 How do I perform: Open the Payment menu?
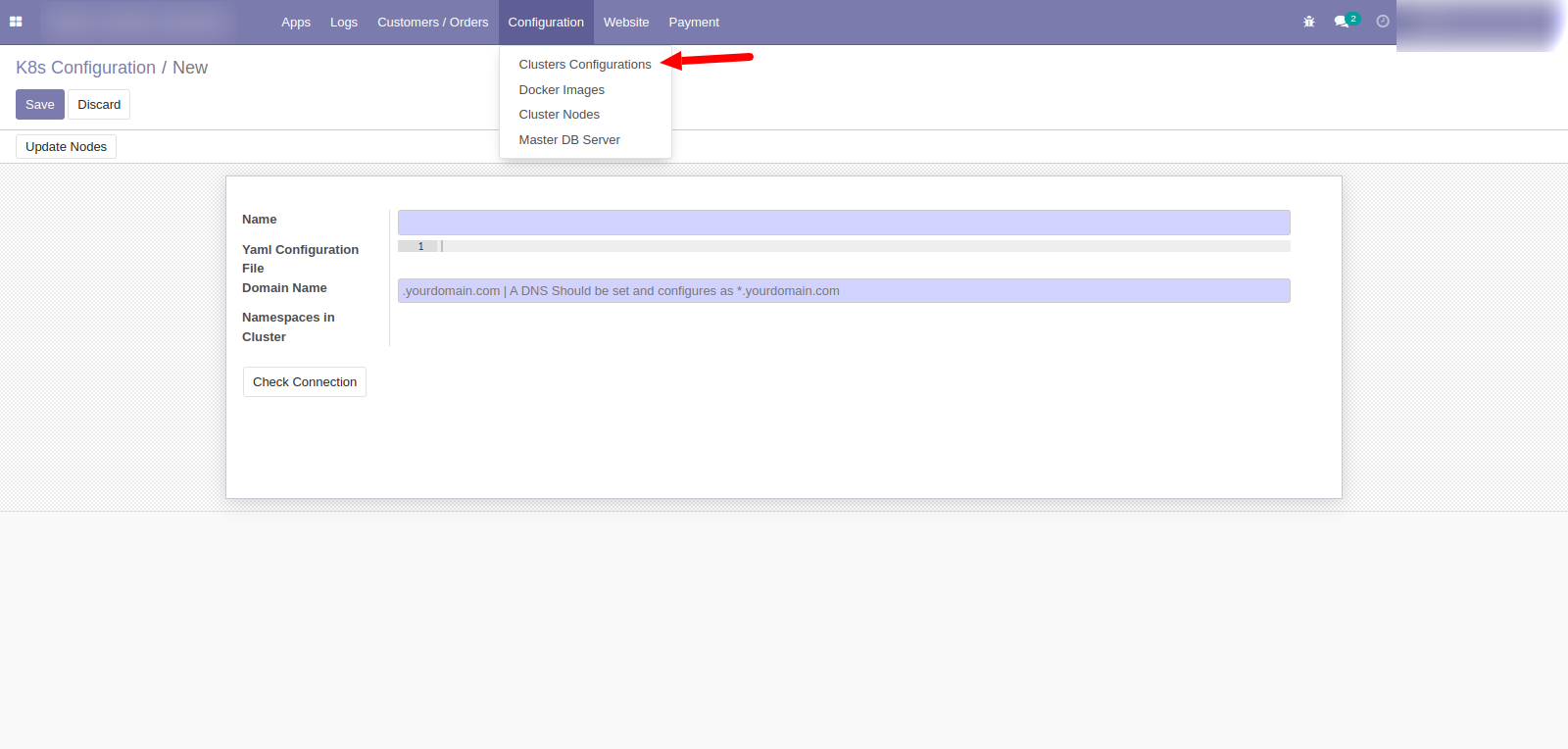694,23
